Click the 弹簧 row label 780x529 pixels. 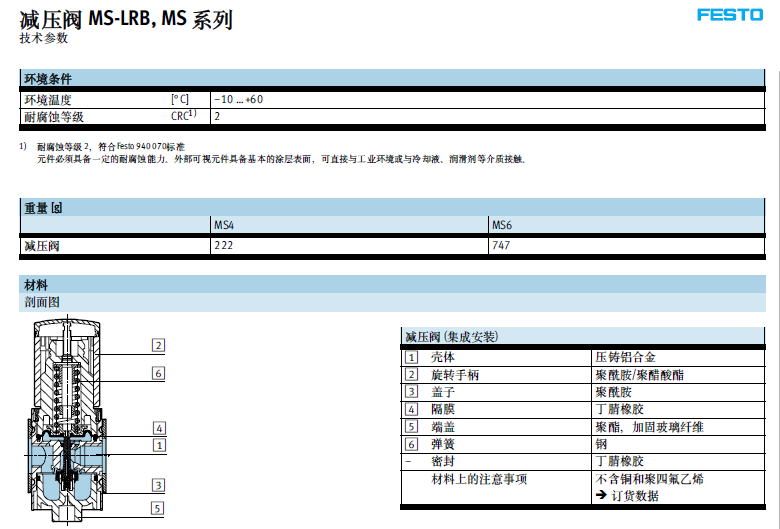443,444
